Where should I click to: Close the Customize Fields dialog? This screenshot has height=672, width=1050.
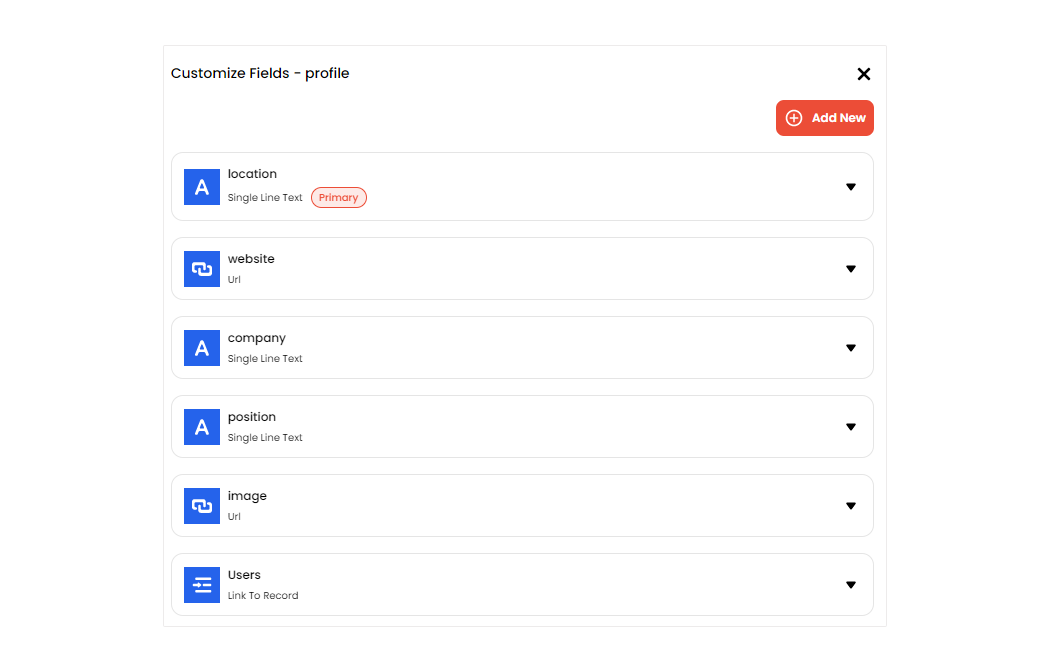coord(864,74)
